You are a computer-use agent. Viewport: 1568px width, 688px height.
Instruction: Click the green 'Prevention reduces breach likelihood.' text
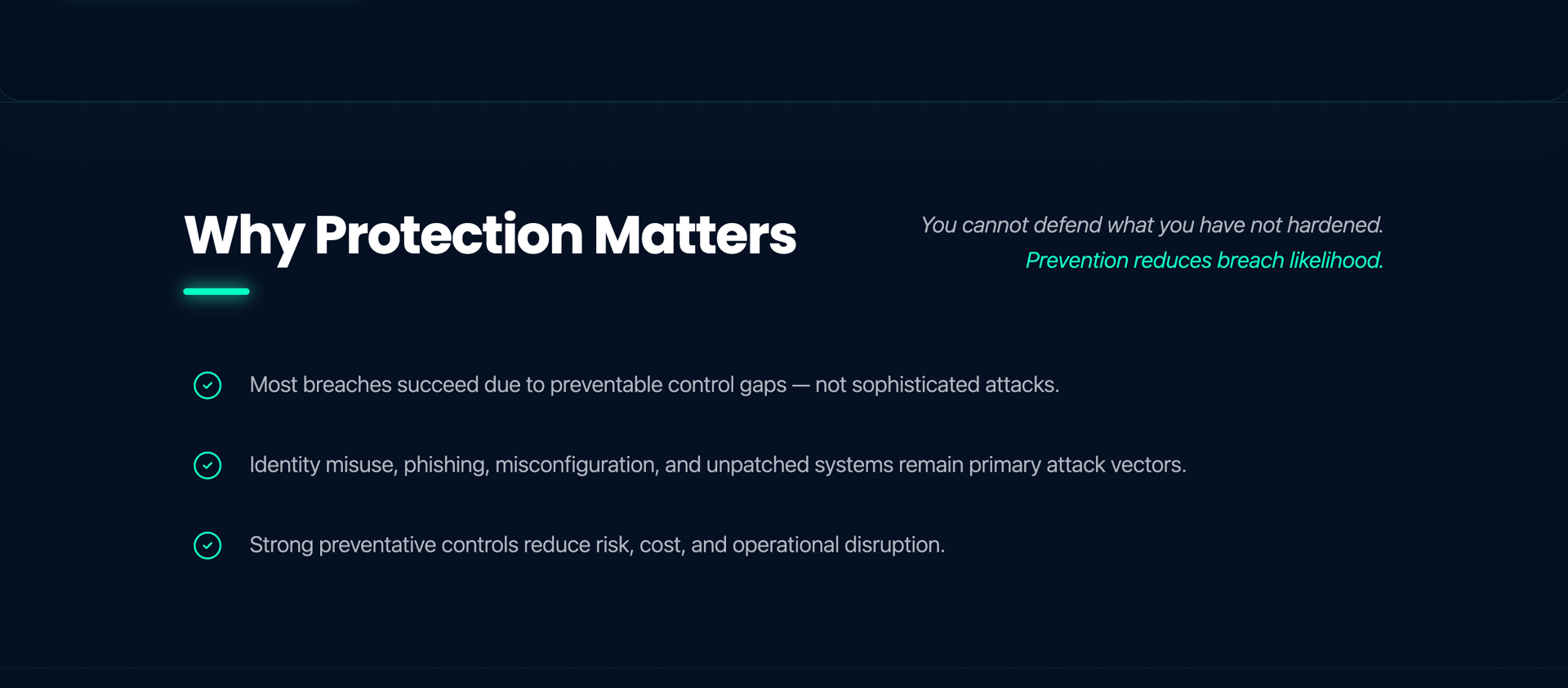tap(1204, 261)
